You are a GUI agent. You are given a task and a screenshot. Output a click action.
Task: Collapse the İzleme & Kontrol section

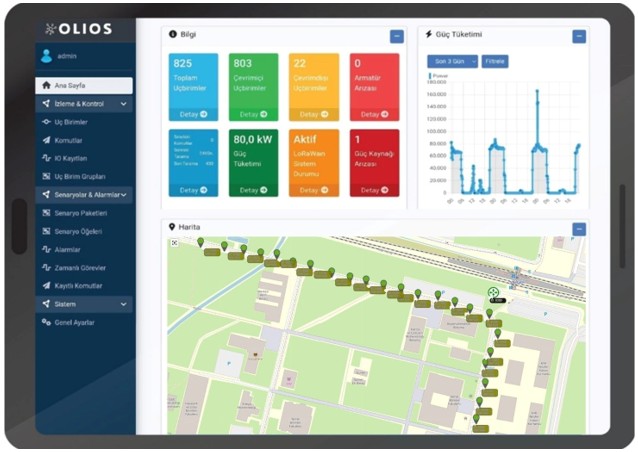click(123, 104)
